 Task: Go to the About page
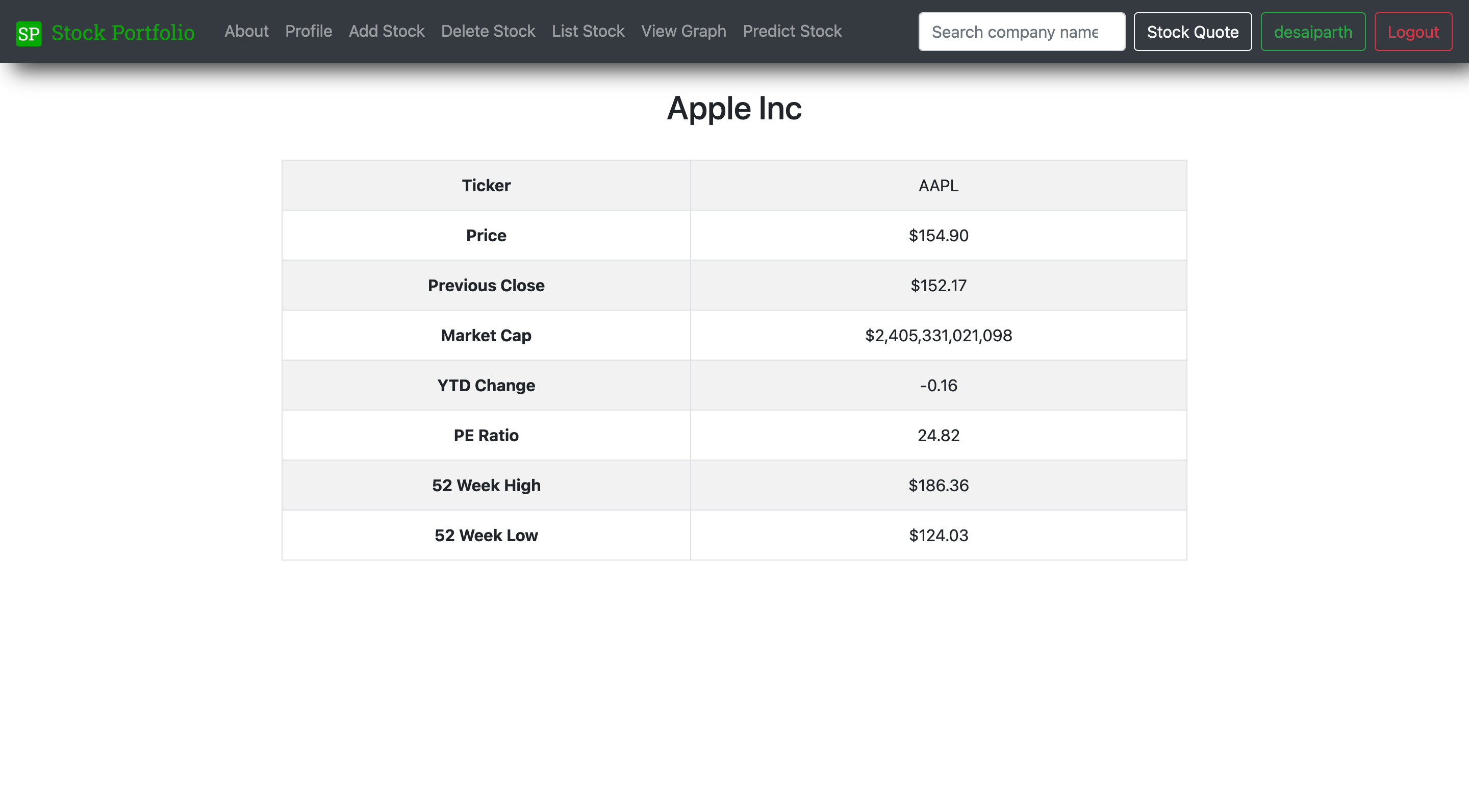[246, 31]
